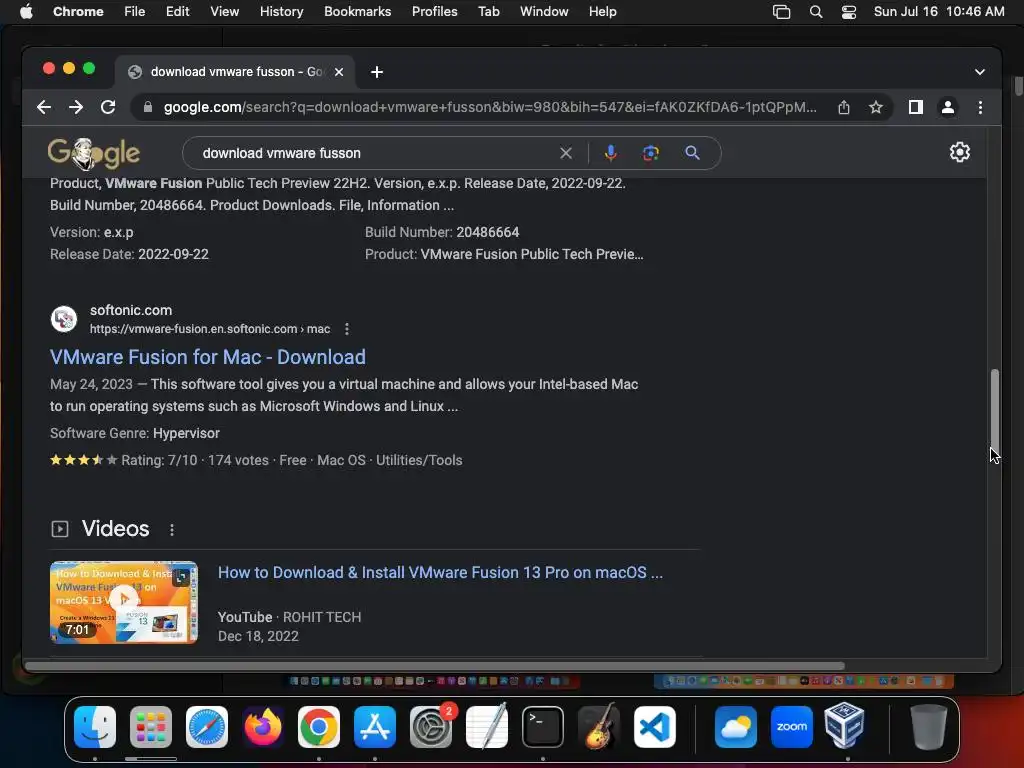Click the date and time in menu bar

939,12
